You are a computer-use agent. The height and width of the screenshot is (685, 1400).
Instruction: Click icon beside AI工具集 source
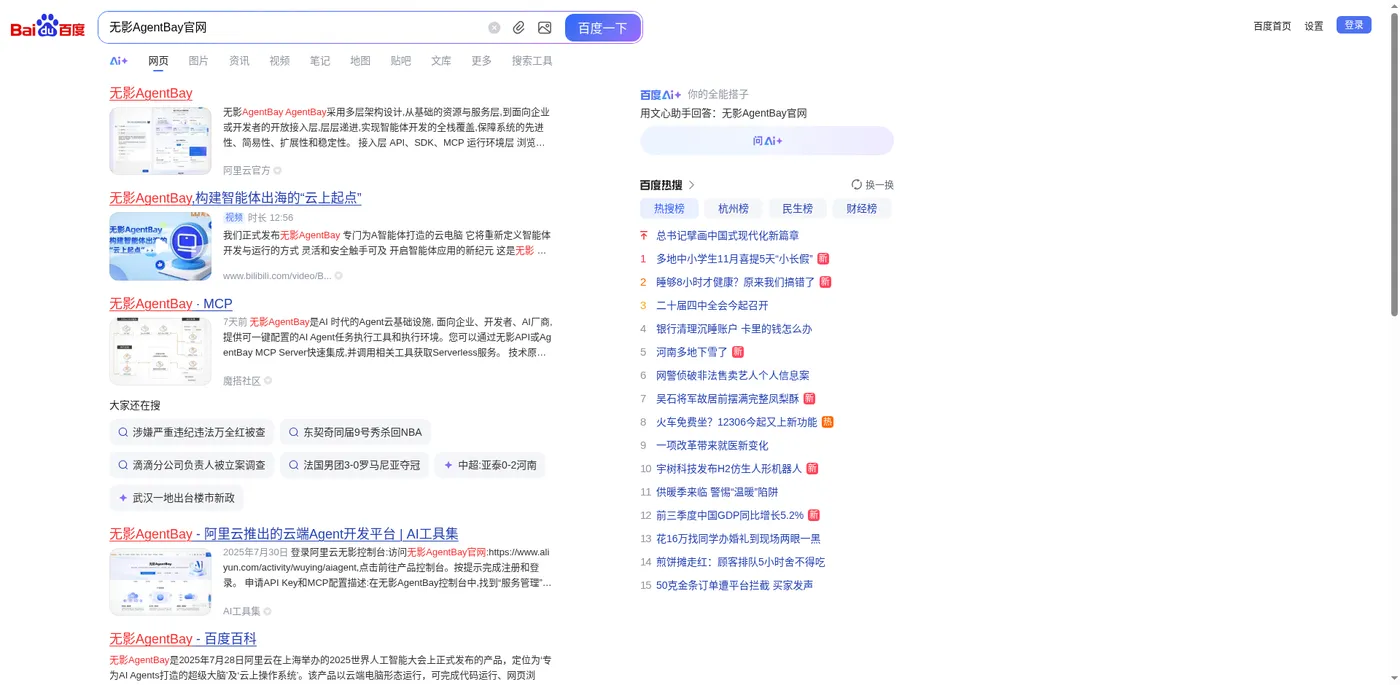(267, 612)
